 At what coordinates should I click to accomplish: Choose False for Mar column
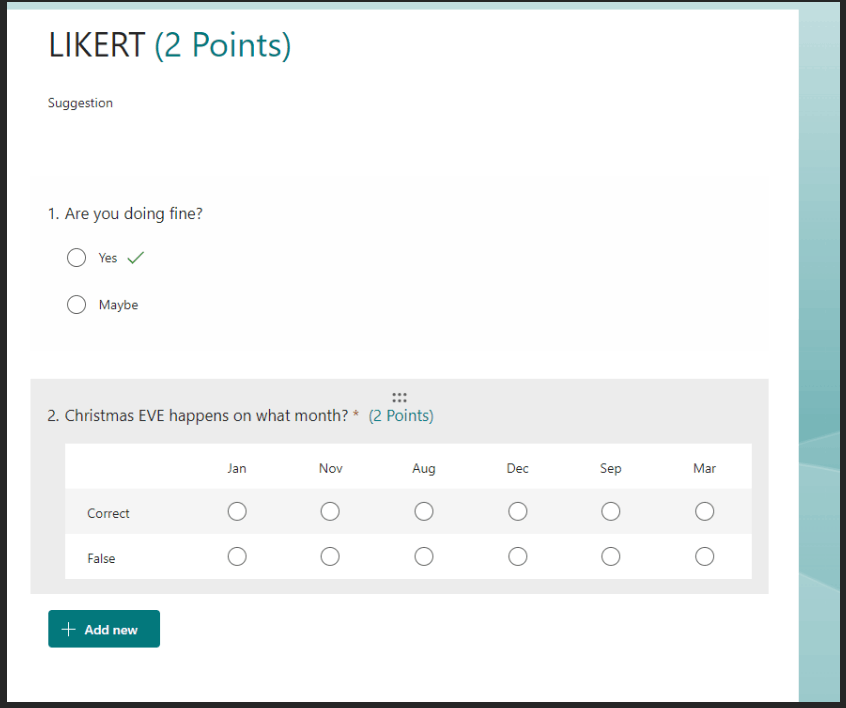pyautogui.click(x=705, y=556)
